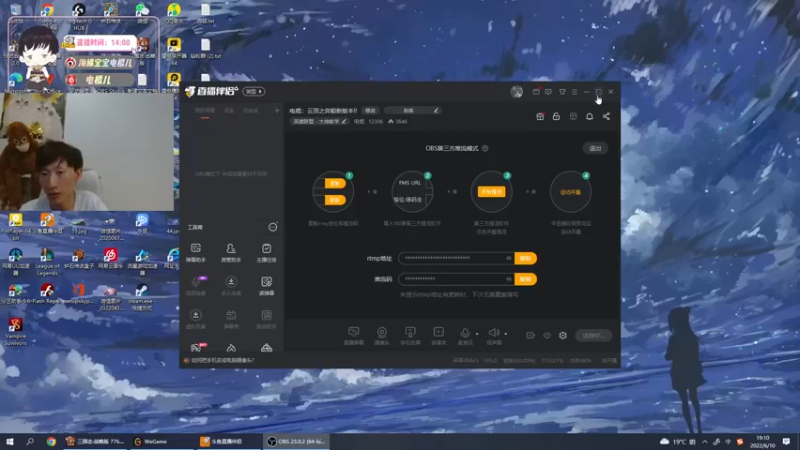Switch to OBS 23.0.2 in taskbar
Viewport: 800px width, 450px height.
pyautogui.click(x=296, y=441)
